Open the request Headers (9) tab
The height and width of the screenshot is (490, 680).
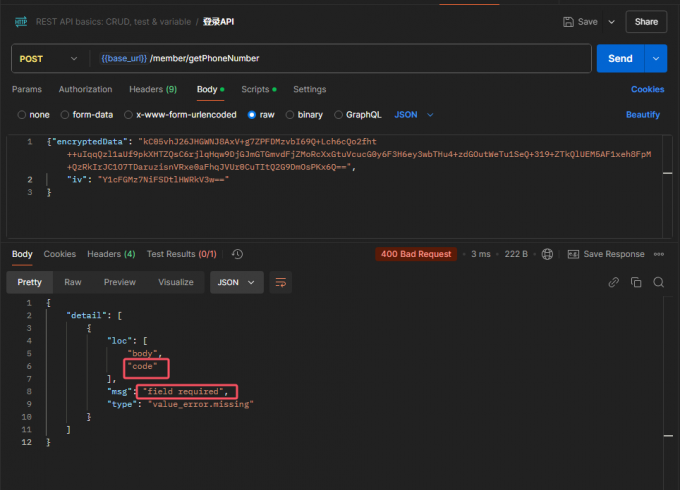[x=153, y=89]
